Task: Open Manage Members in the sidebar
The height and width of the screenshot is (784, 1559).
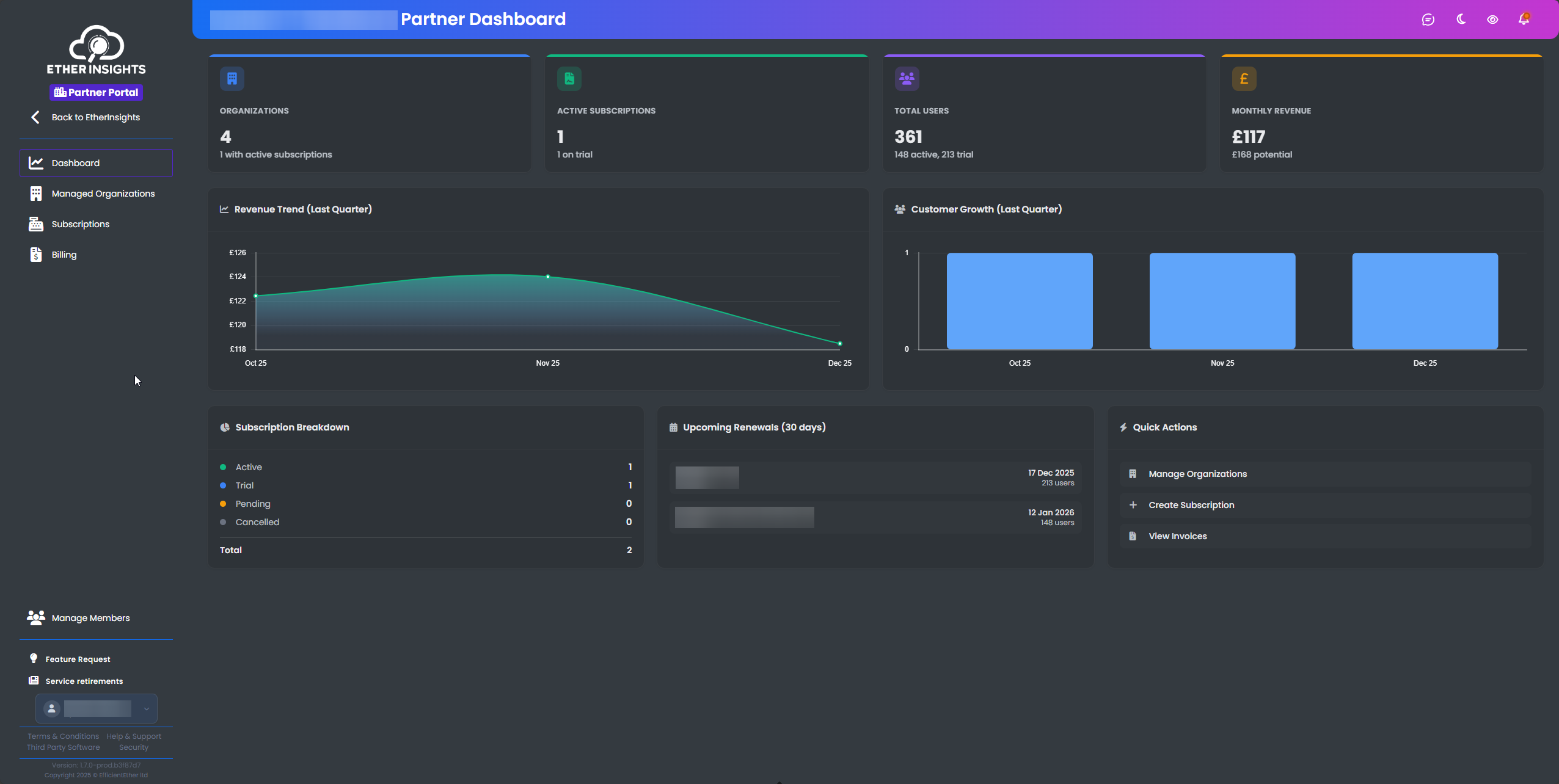Action: (97, 618)
